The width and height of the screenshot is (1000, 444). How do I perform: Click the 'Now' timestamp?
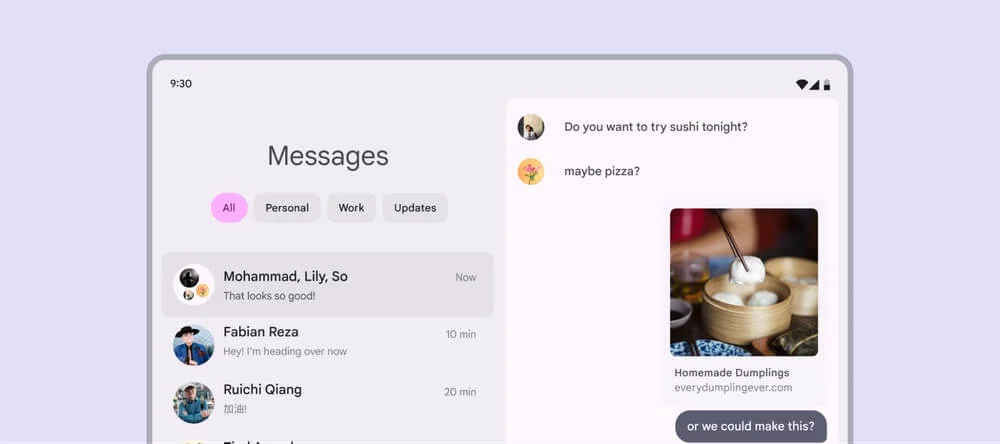466,278
